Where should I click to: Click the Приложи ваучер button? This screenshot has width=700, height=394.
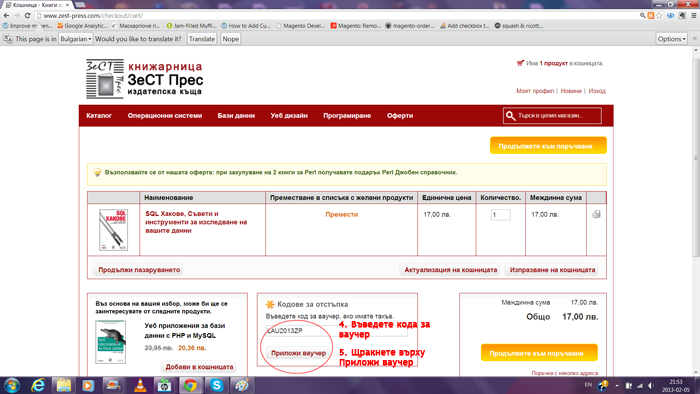298,353
